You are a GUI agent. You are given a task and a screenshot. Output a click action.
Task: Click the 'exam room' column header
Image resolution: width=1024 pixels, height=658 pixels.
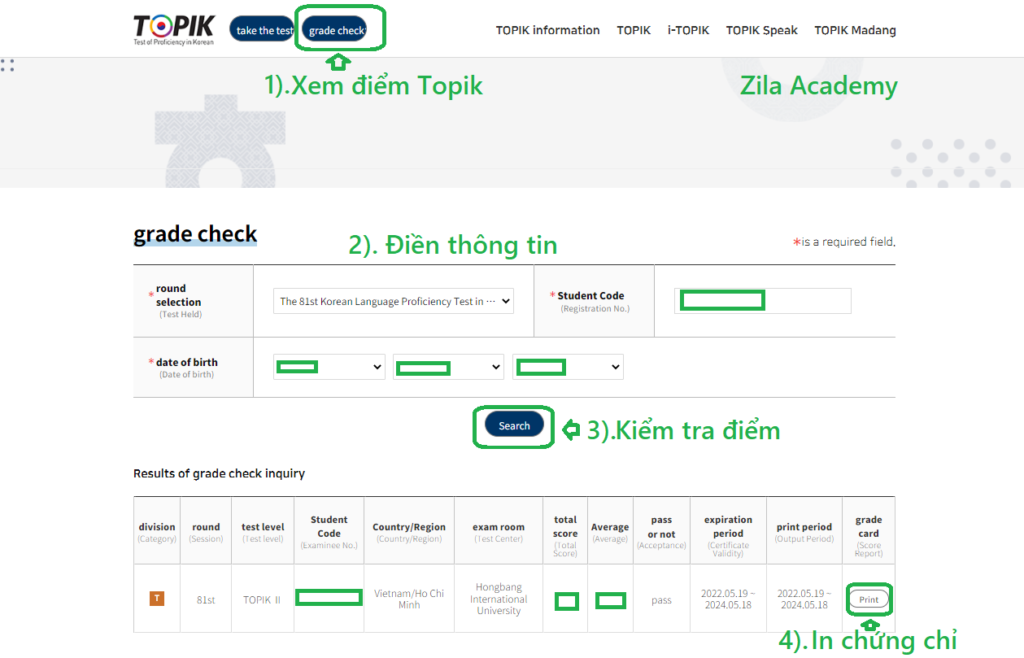click(x=498, y=531)
